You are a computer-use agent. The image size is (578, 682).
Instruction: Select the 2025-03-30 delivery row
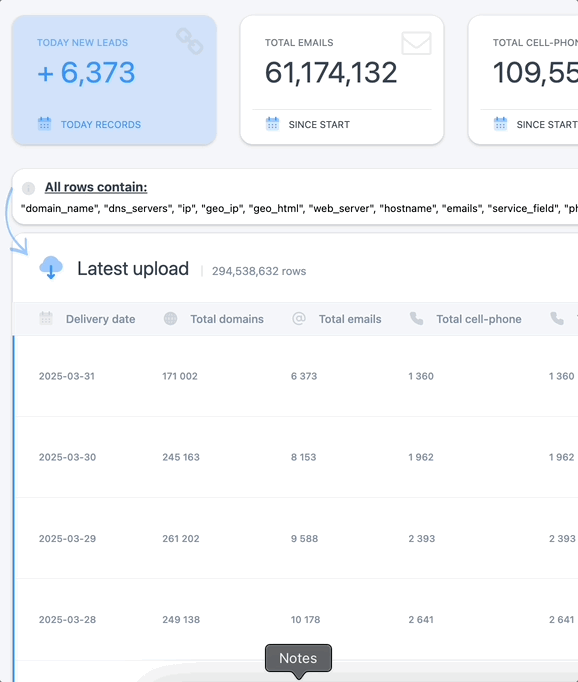coord(296,457)
